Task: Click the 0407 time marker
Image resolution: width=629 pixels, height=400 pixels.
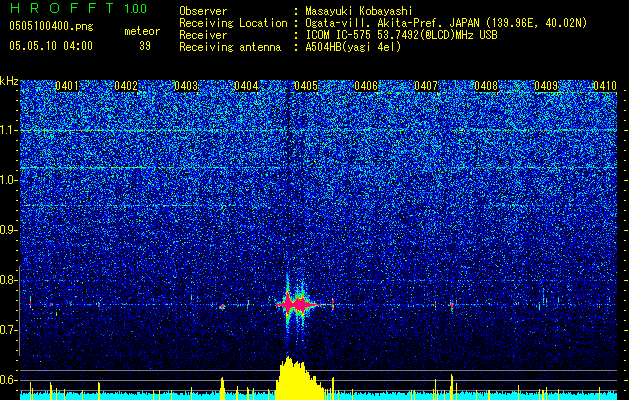Action: click(426, 86)
